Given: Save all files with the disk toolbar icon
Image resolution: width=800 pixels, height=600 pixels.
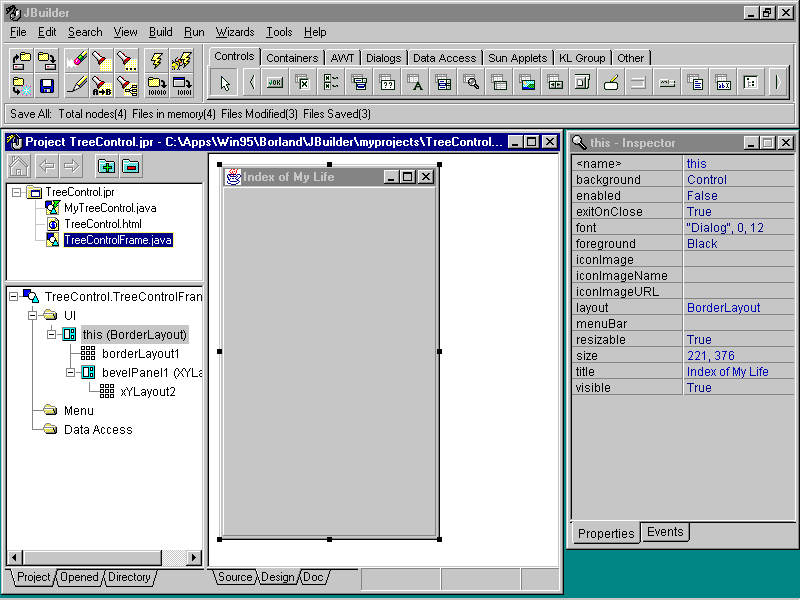Looking at the screenshot, I should (46, 87).
